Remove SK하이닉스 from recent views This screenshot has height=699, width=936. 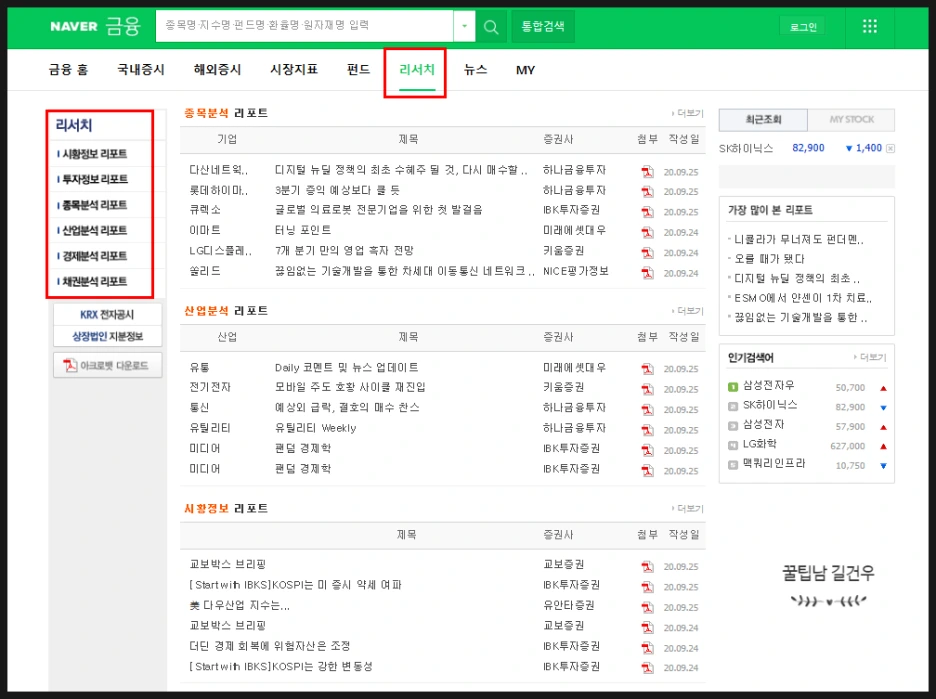890,149
